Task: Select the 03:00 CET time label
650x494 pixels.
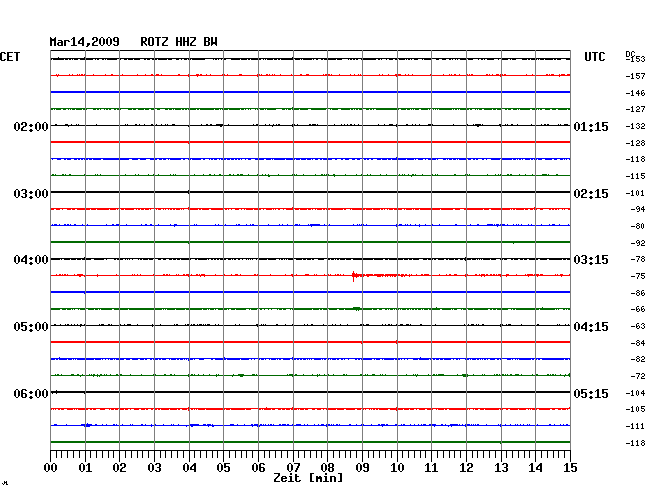Action: coord(31,194)
